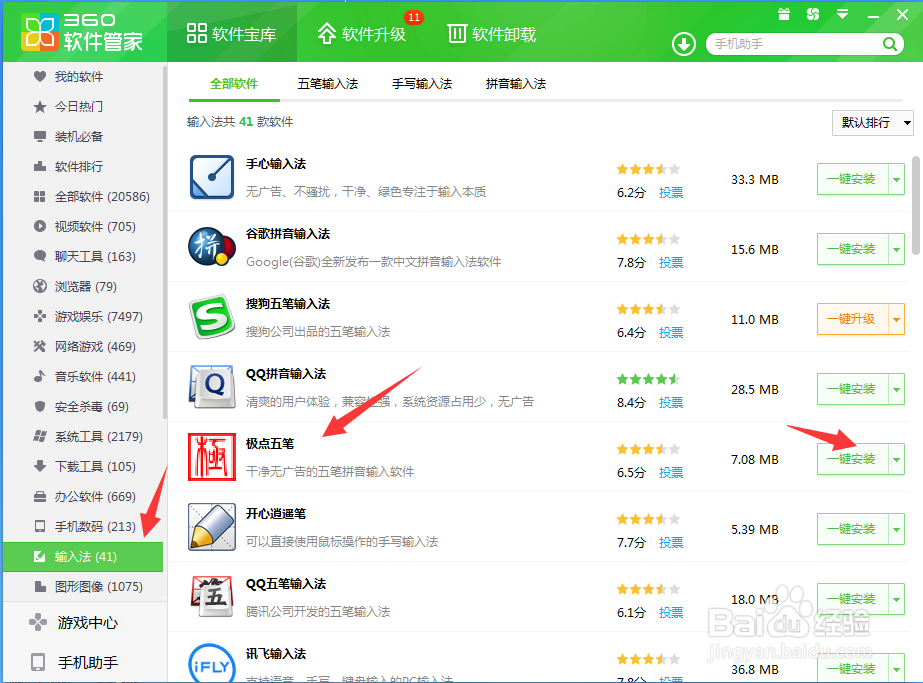Click 投票 link for 开心逍遥笔
923x683 pixels.
point(670,543)
